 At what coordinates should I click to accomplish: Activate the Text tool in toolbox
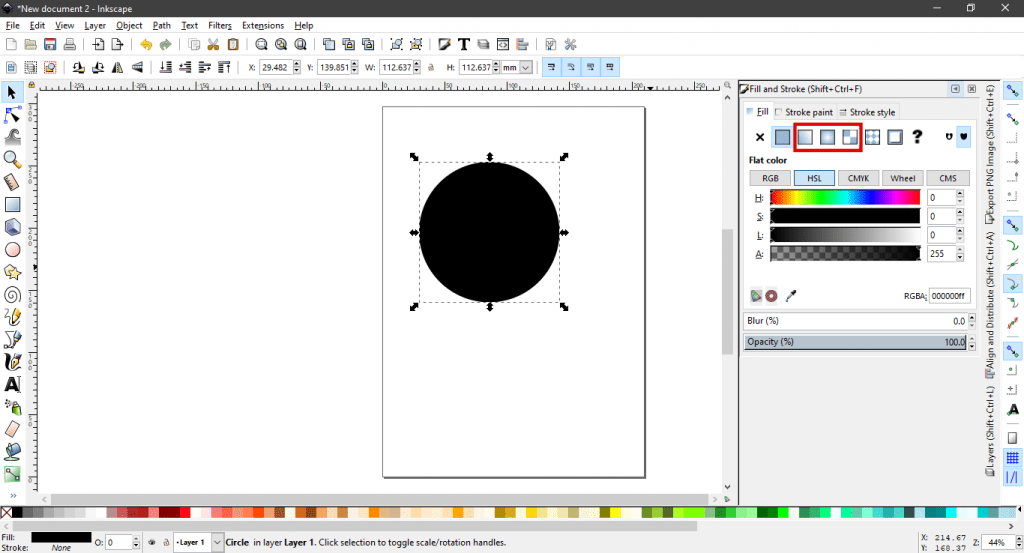12,384
